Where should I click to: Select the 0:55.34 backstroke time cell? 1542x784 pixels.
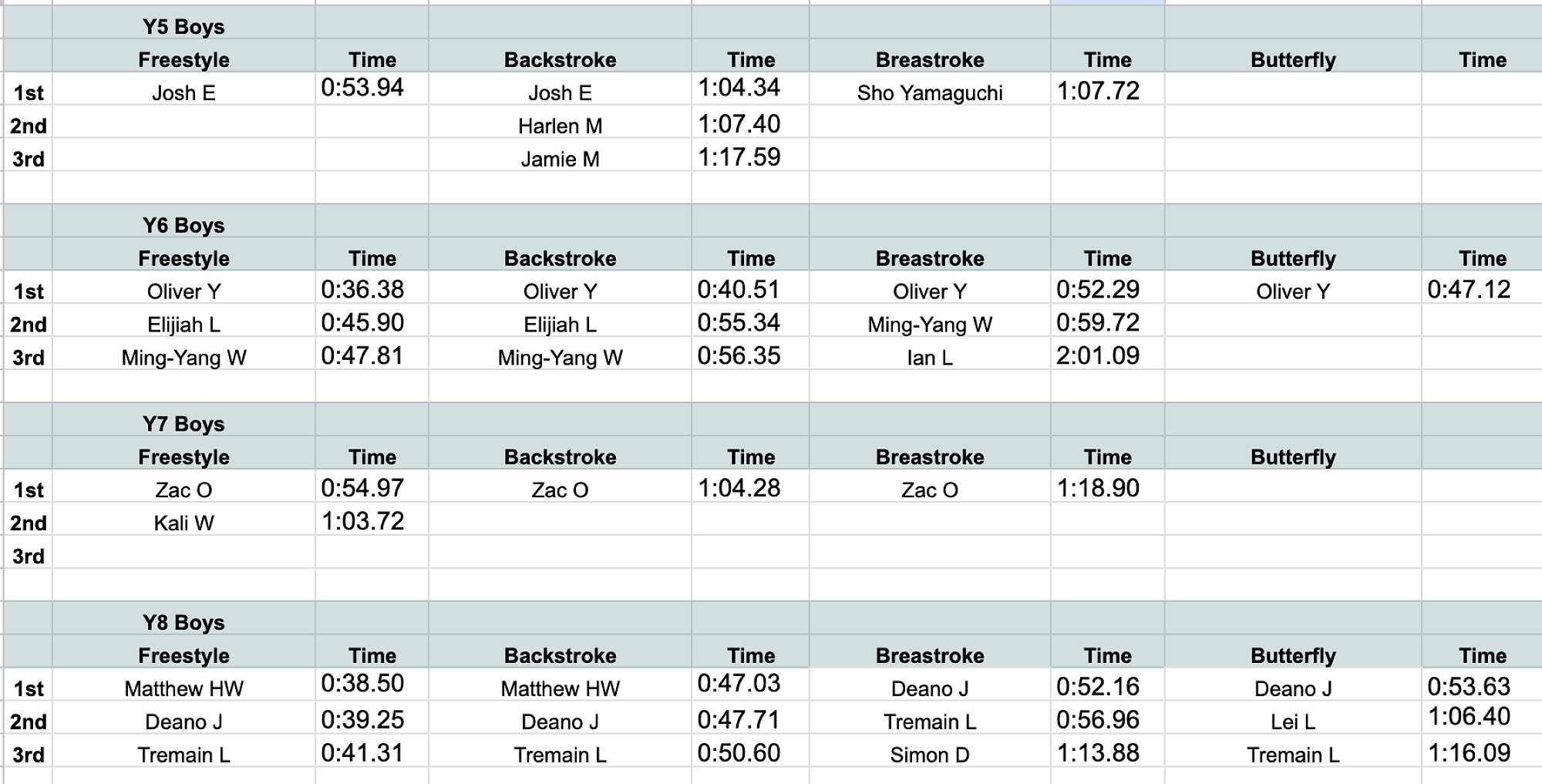739,323
